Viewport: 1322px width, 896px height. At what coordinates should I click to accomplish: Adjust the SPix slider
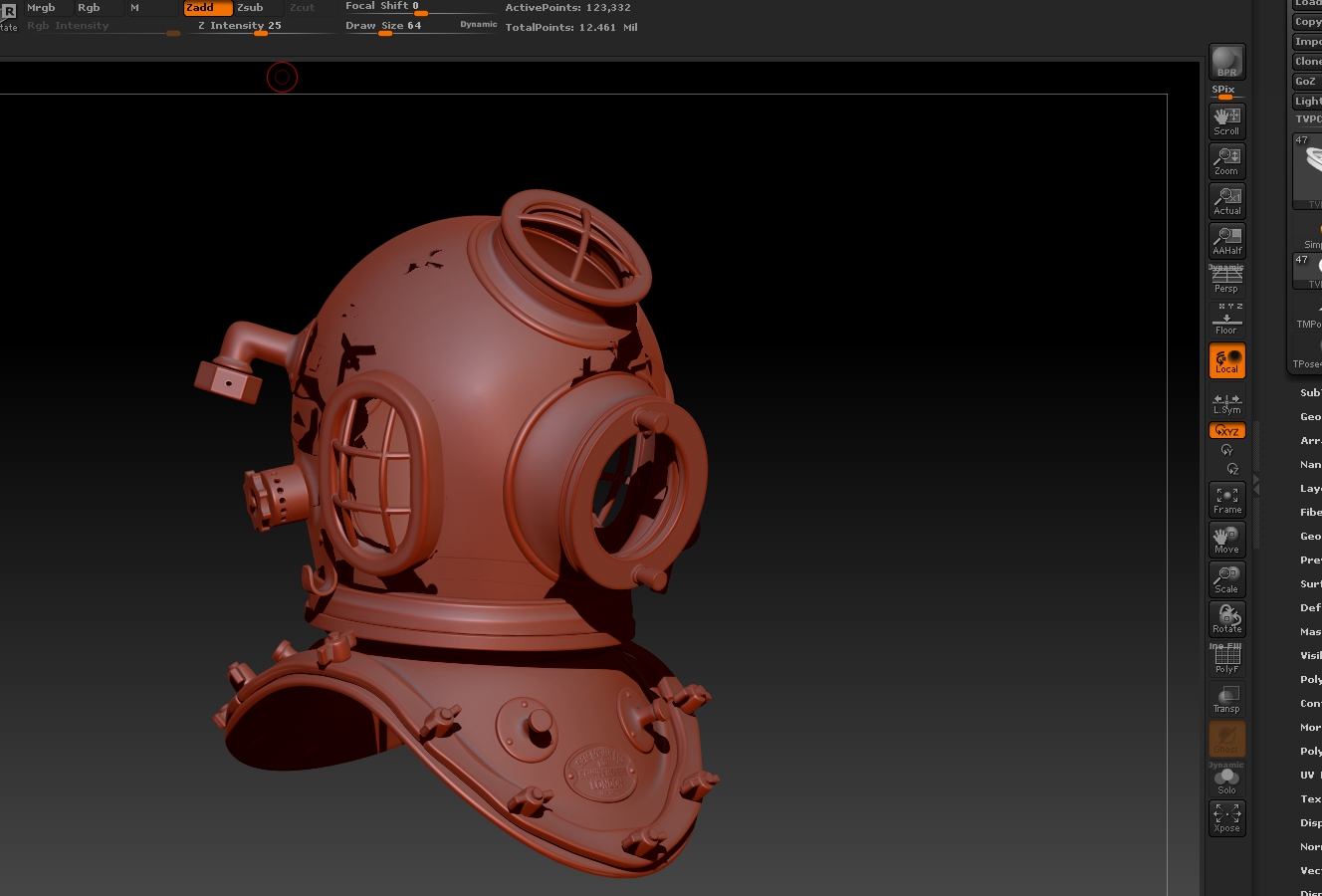(x=1226, y=93)
